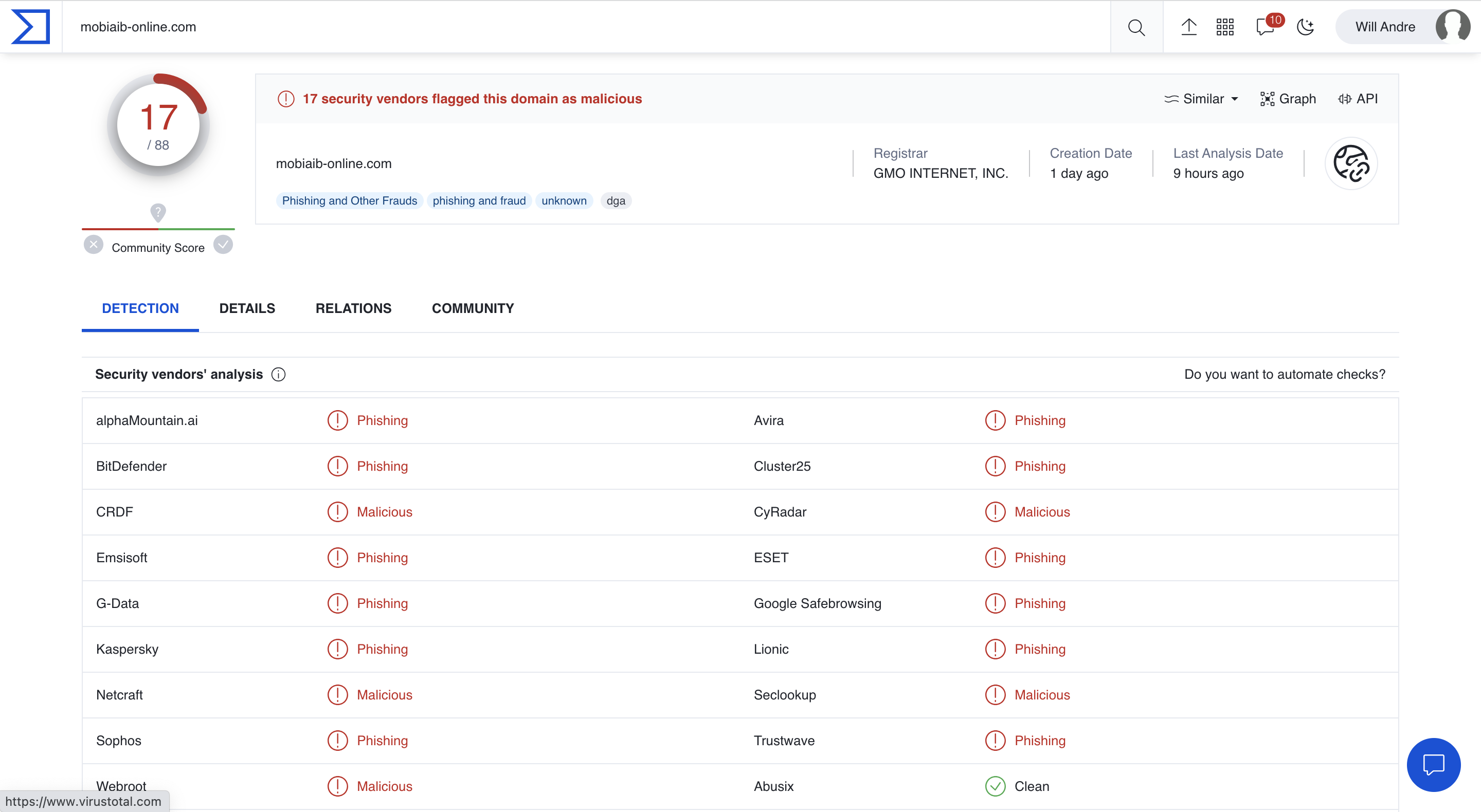
Task: Click the Community Score bar
Action: [x=158, y=229]
